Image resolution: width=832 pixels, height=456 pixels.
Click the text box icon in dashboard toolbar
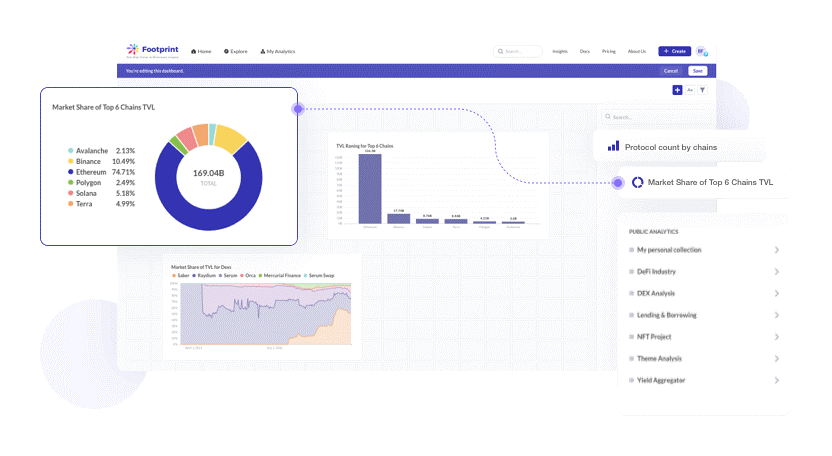click(x=690, y=90)
